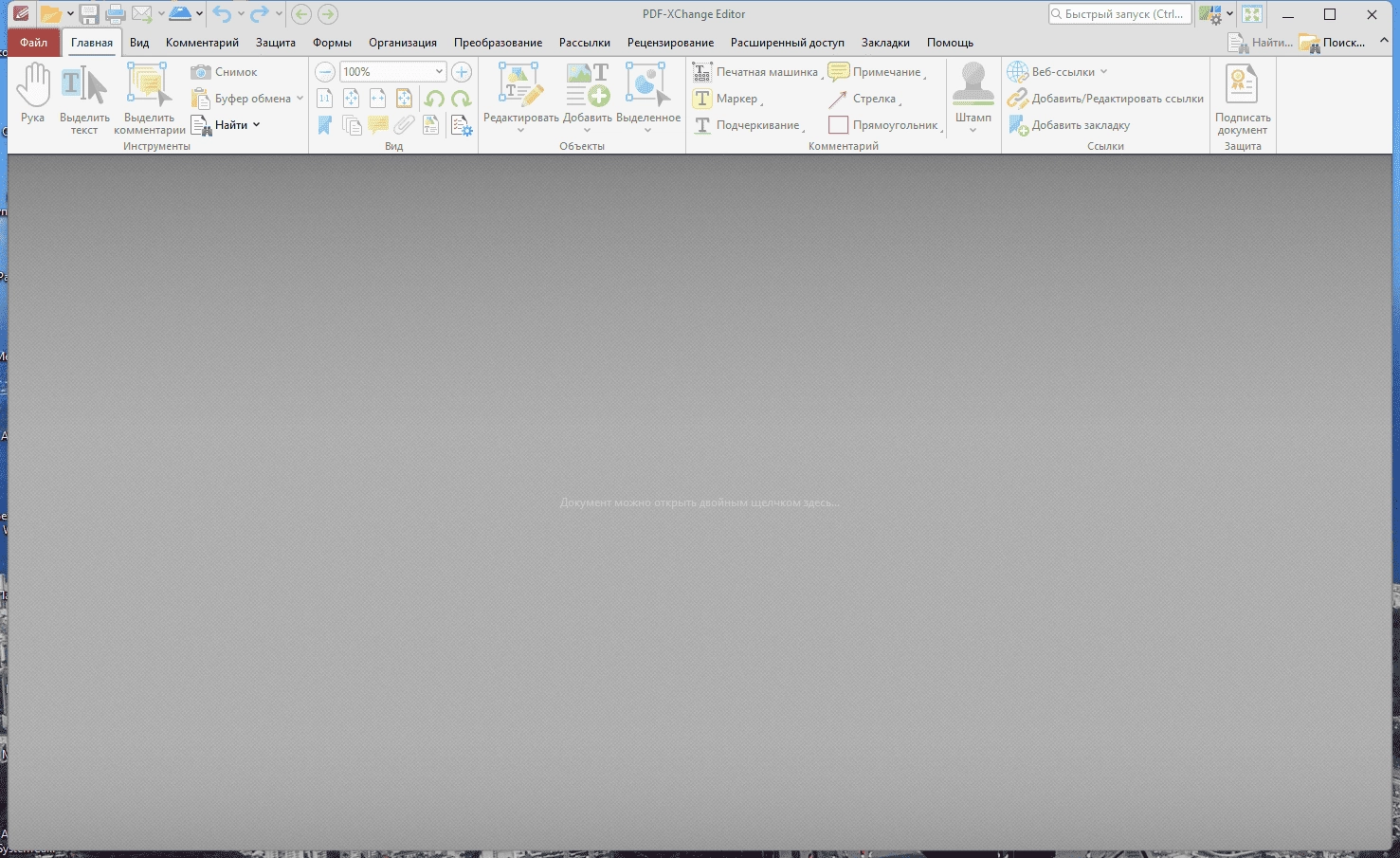The height and width of the screenshot is (858, 1400).
Task: Switch to the Формы tab
Action: tap(332, 43)
